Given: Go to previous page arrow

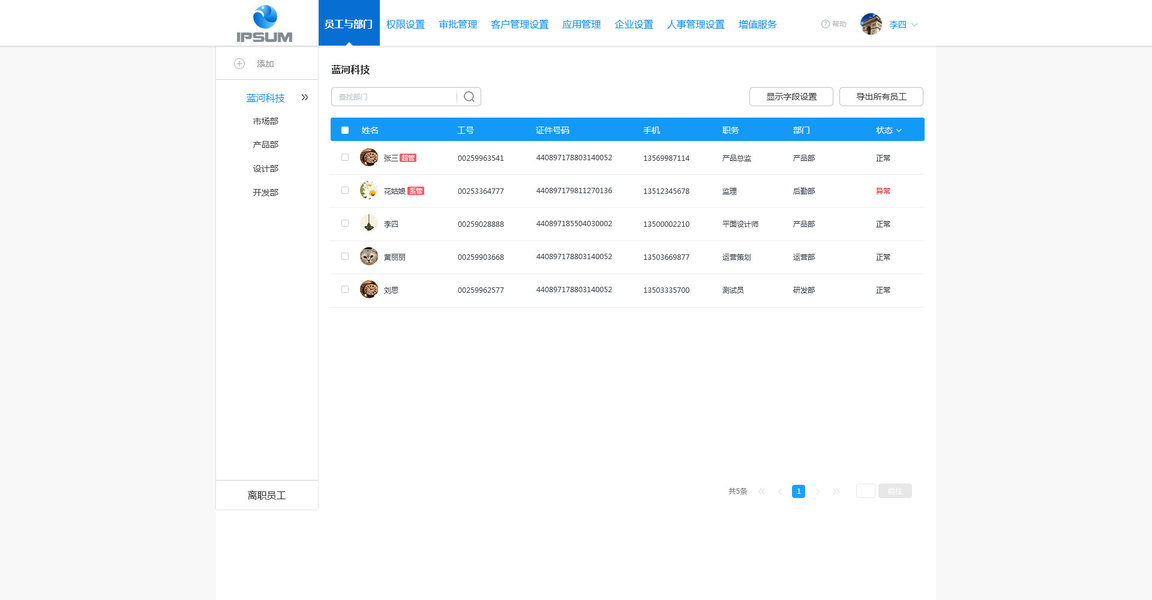Looking at the screenshot, I should pos(780,491).
